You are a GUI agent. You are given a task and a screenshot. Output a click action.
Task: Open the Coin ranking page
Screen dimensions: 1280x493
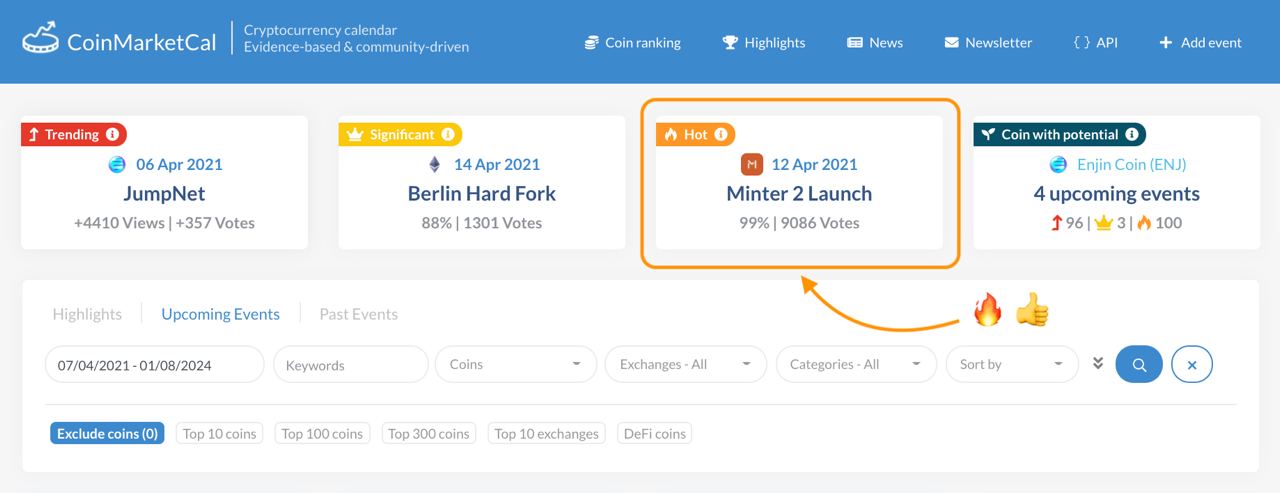coord(632,42)
